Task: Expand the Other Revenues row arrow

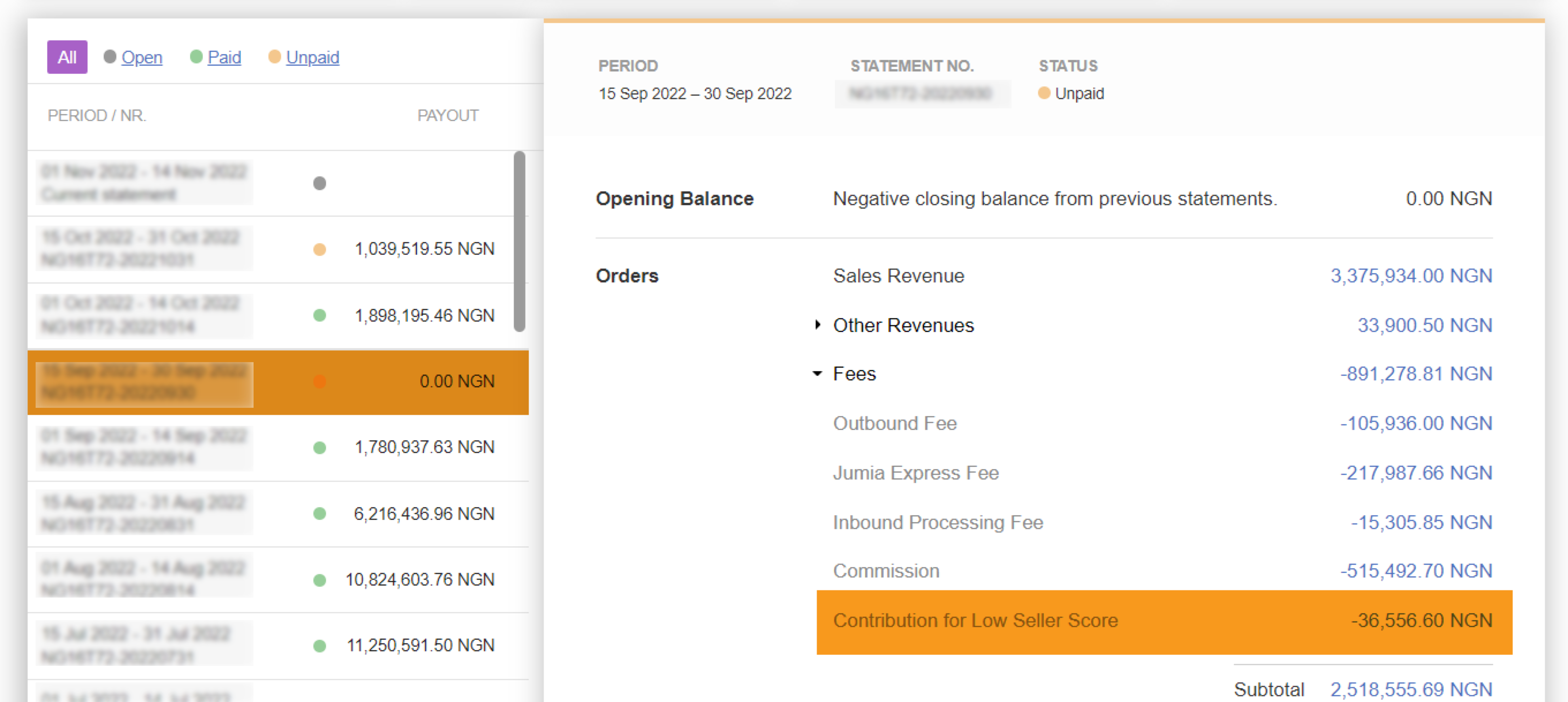Action: [817, 325]
